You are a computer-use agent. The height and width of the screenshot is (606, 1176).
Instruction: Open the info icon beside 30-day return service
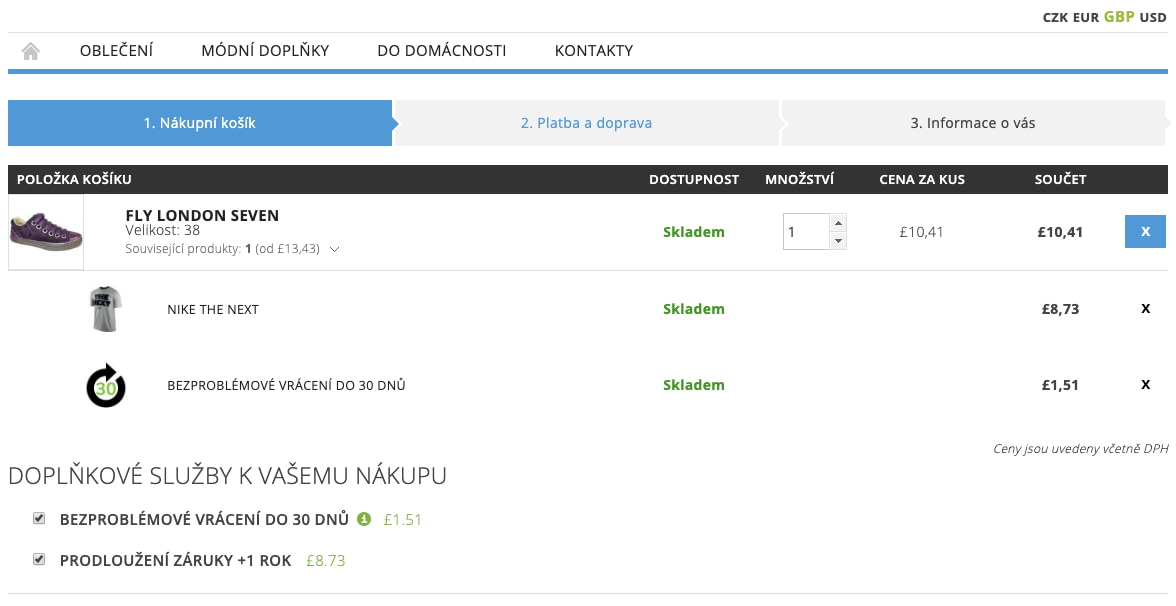pyautogui.click(x=364, y=518)
